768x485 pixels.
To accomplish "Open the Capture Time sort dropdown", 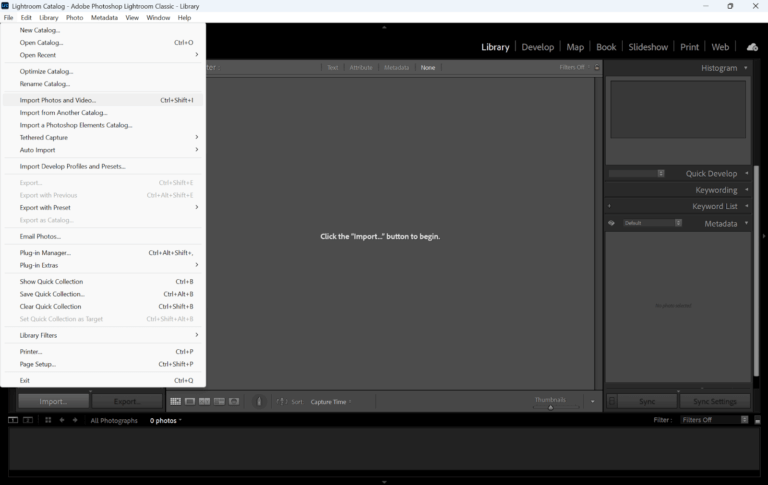I will (x=331, y=402).
